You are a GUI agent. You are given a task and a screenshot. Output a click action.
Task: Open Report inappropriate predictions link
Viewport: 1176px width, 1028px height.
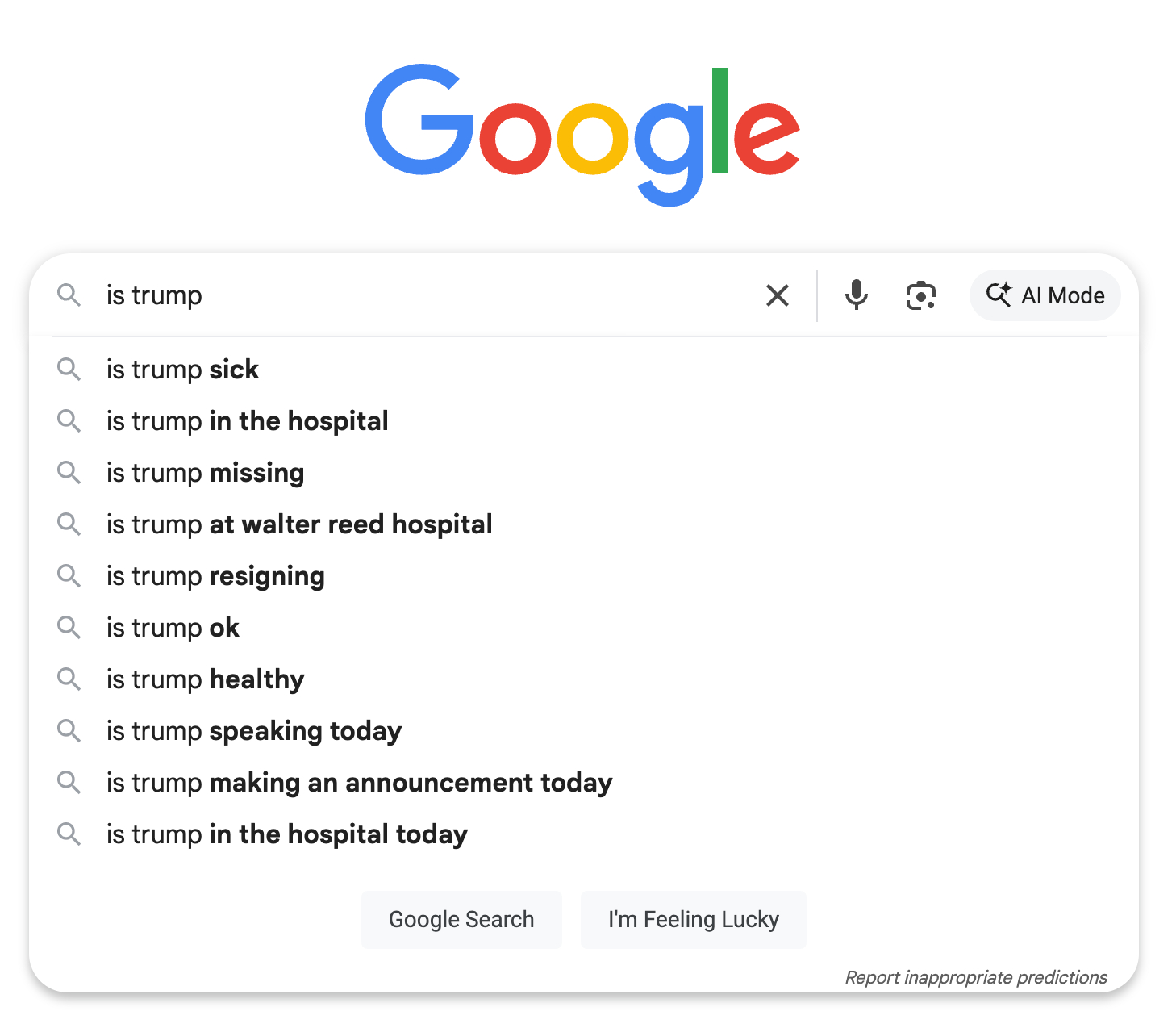click(x=975, y=978)
